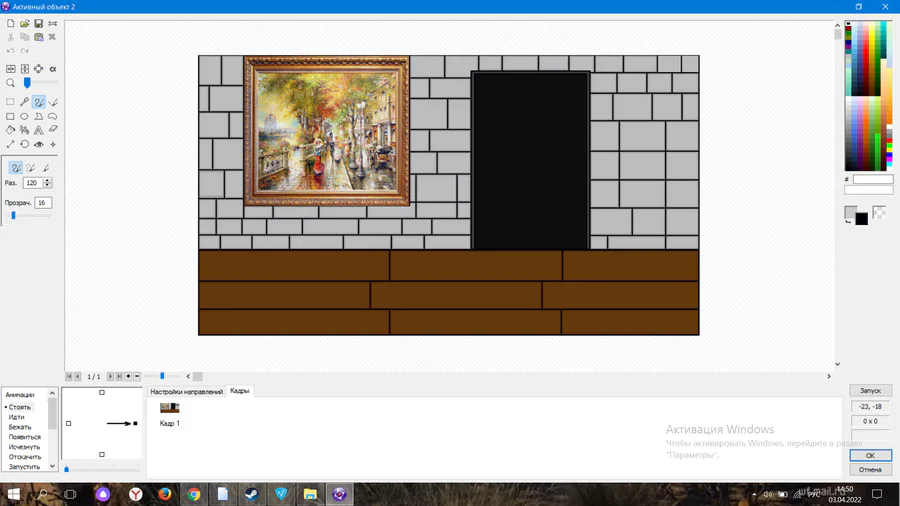Click the resize image tool
This screenshot has height=506, width=900.
tap(10, 145)
